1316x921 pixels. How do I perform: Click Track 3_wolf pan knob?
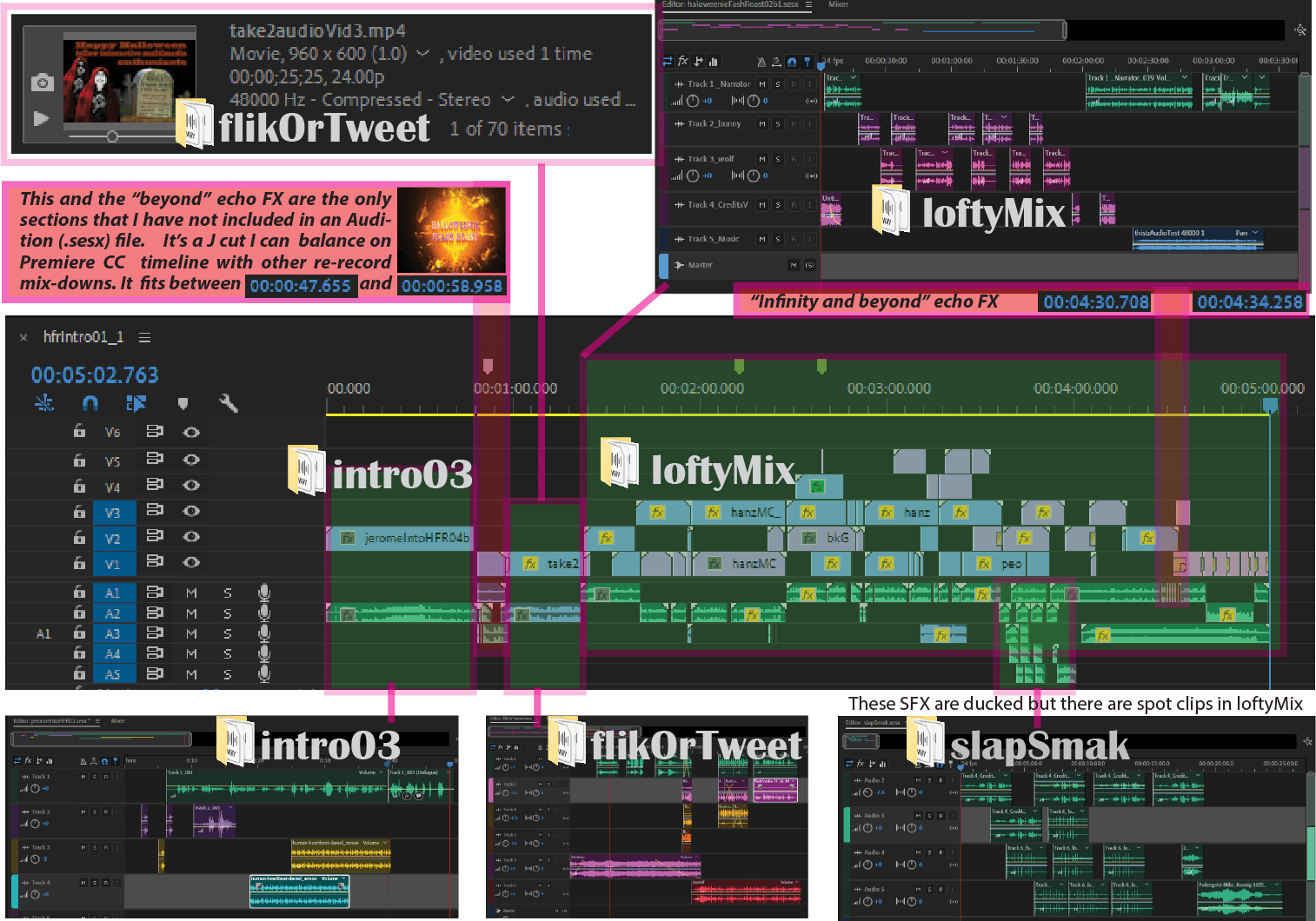pyautogui.click(x=753, y=176)
